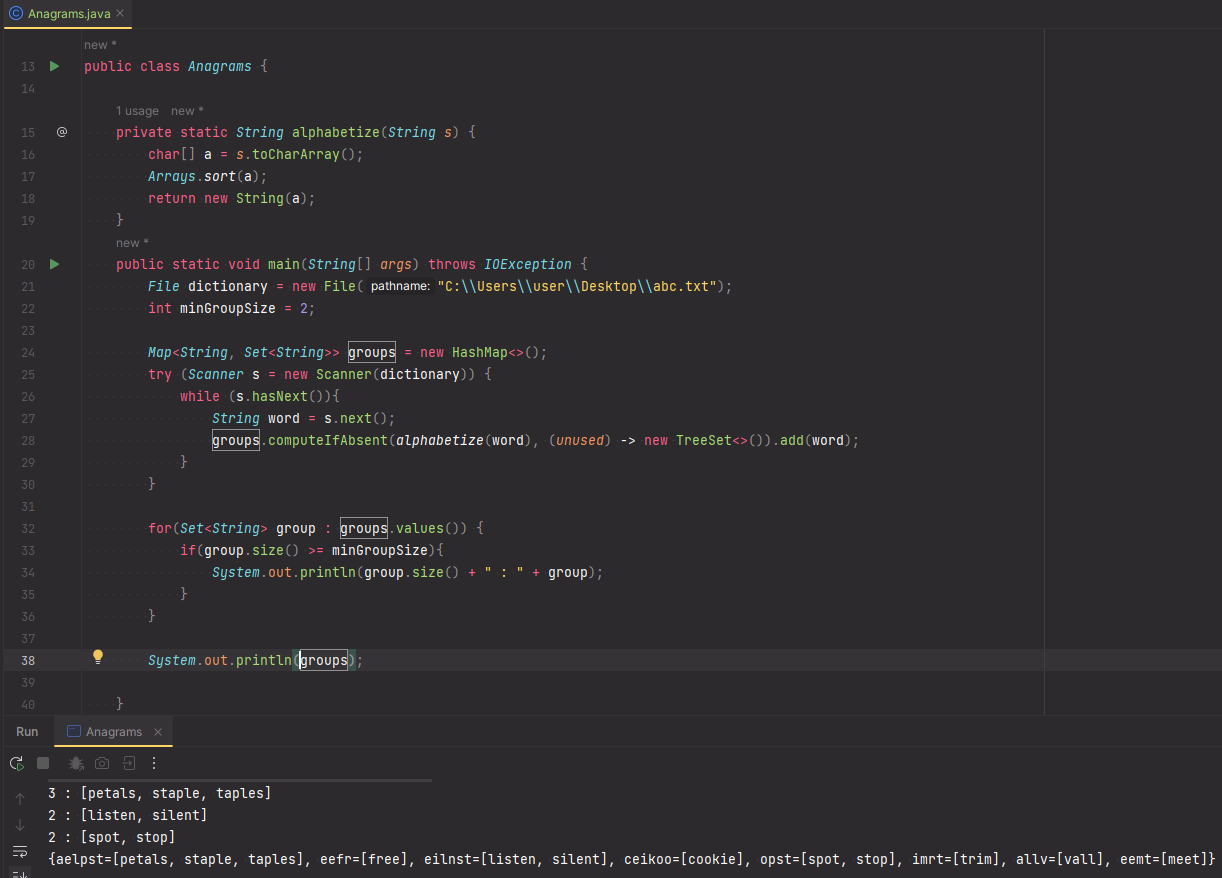The height and width of the screenshot is (878, 1222).
Task: Click 'Scanner' type on line 25
Action: point(216,374)
